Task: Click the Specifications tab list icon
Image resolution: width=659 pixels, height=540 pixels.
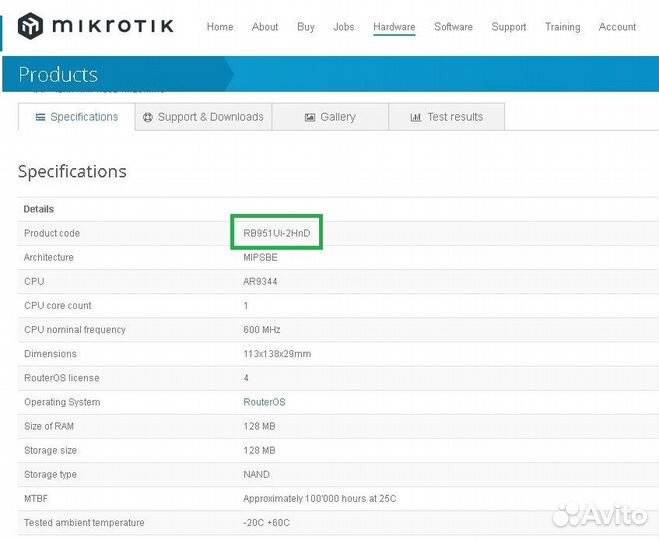Action: [40, 117]
